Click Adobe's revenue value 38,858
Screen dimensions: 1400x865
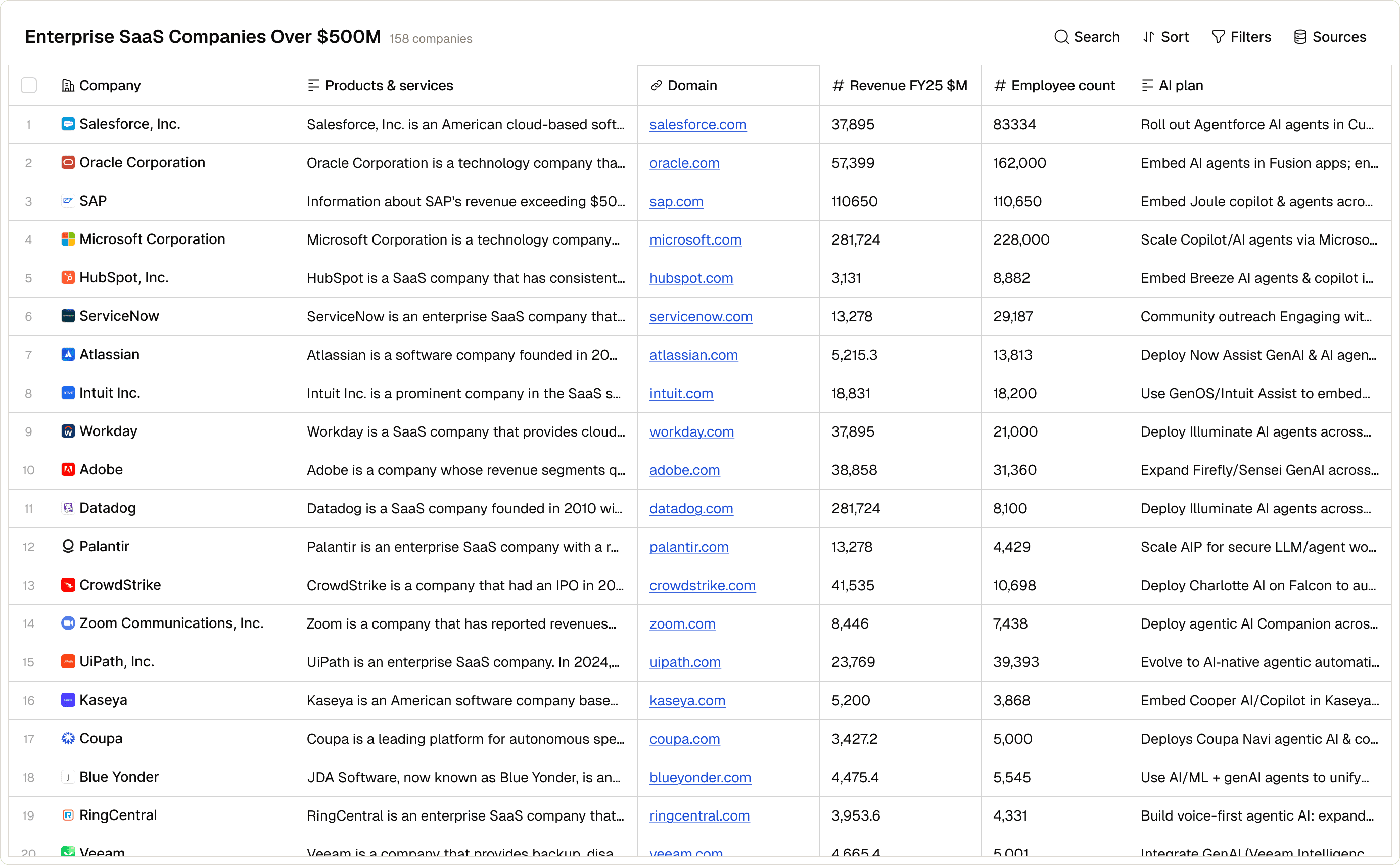[x=854, y=470]
